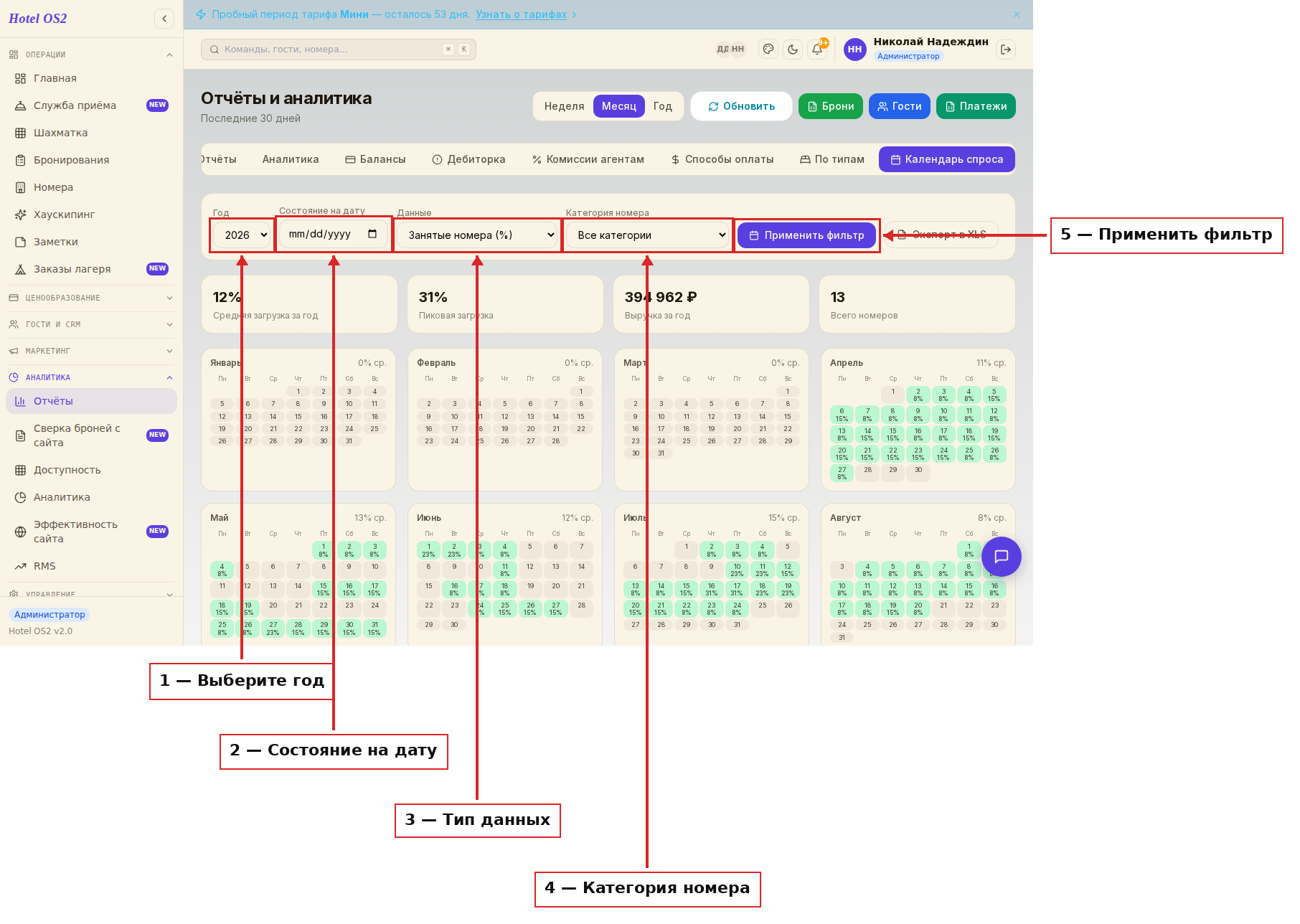Open the Все категории dropdown
The width and height of the screenshot is (1300, 924).
click(648, 235)
